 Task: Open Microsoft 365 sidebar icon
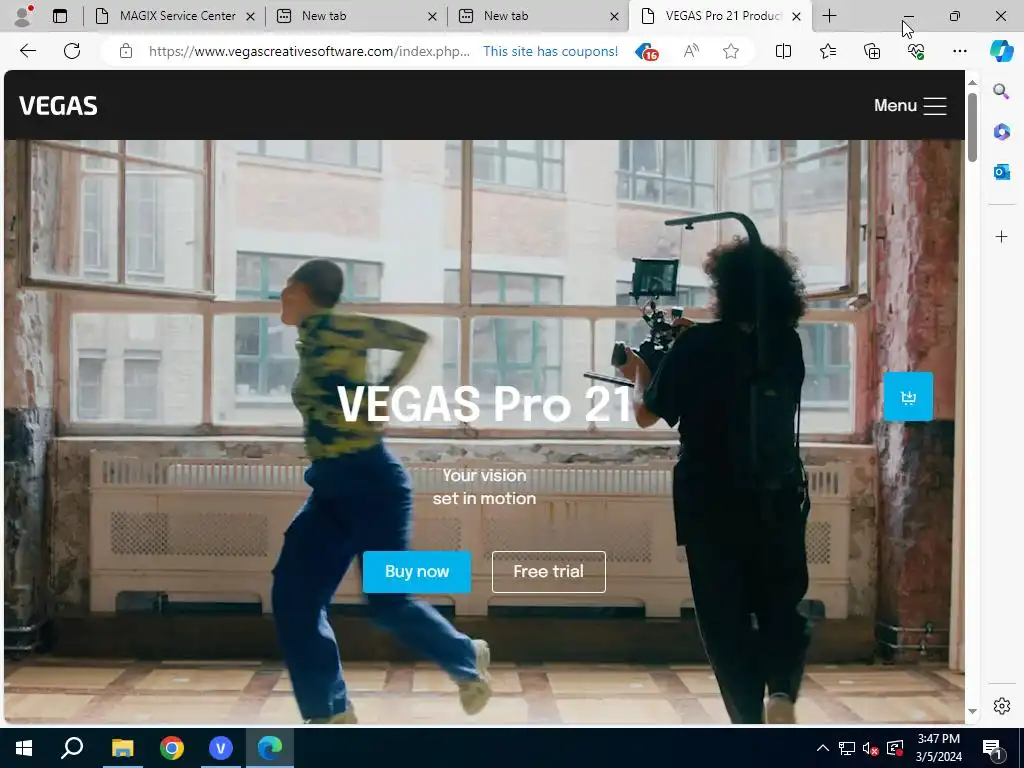point(1001,131)
